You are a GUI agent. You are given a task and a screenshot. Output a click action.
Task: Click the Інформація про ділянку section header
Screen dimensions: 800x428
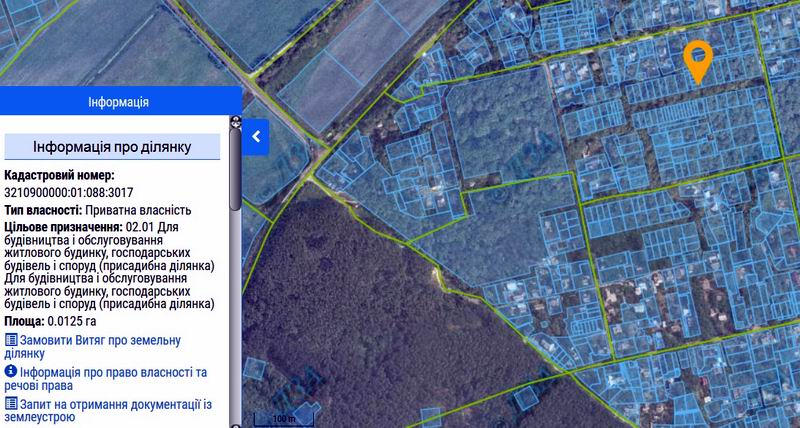coord(112,146)
